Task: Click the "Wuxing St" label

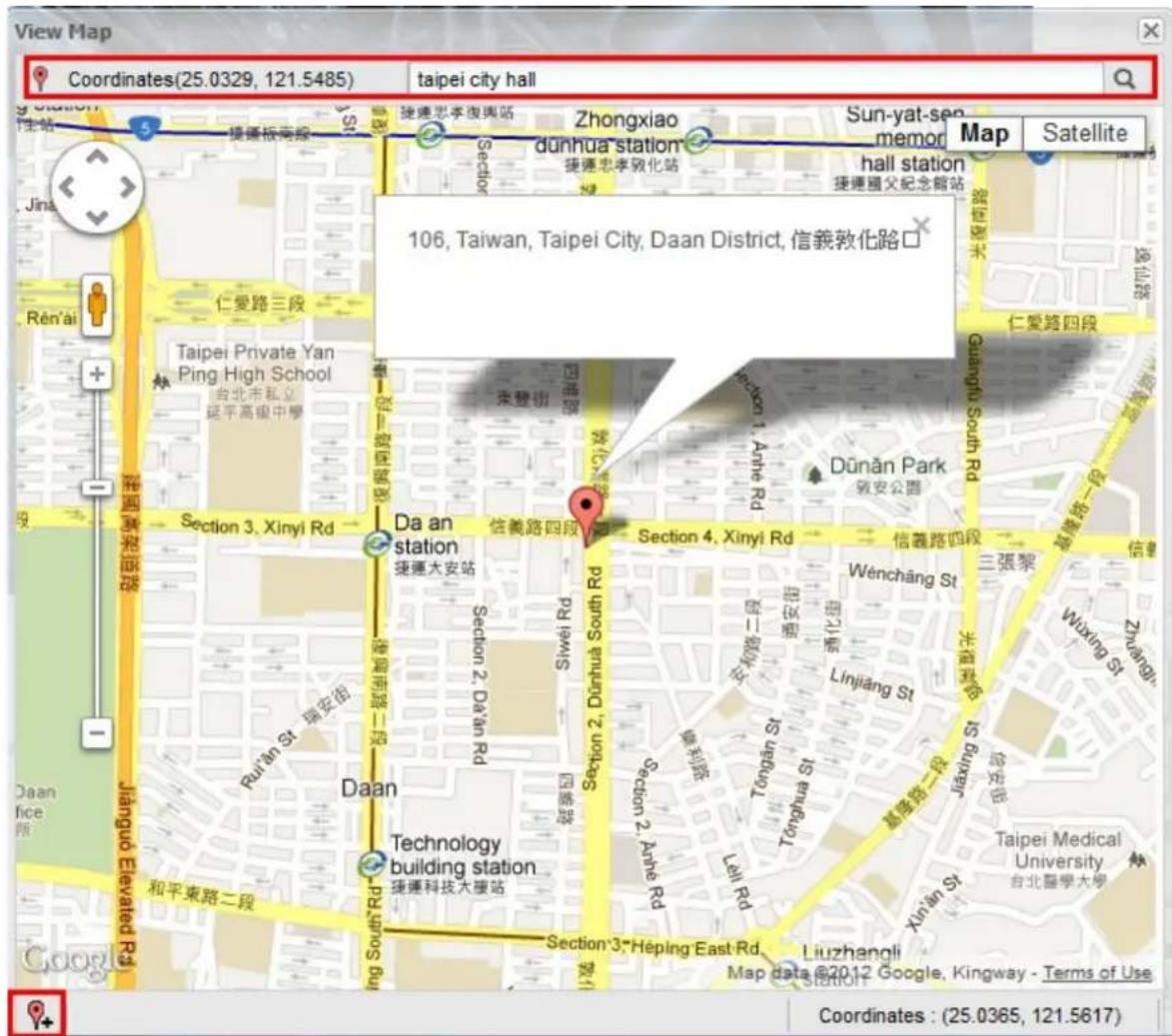Action: [1092, 642]
